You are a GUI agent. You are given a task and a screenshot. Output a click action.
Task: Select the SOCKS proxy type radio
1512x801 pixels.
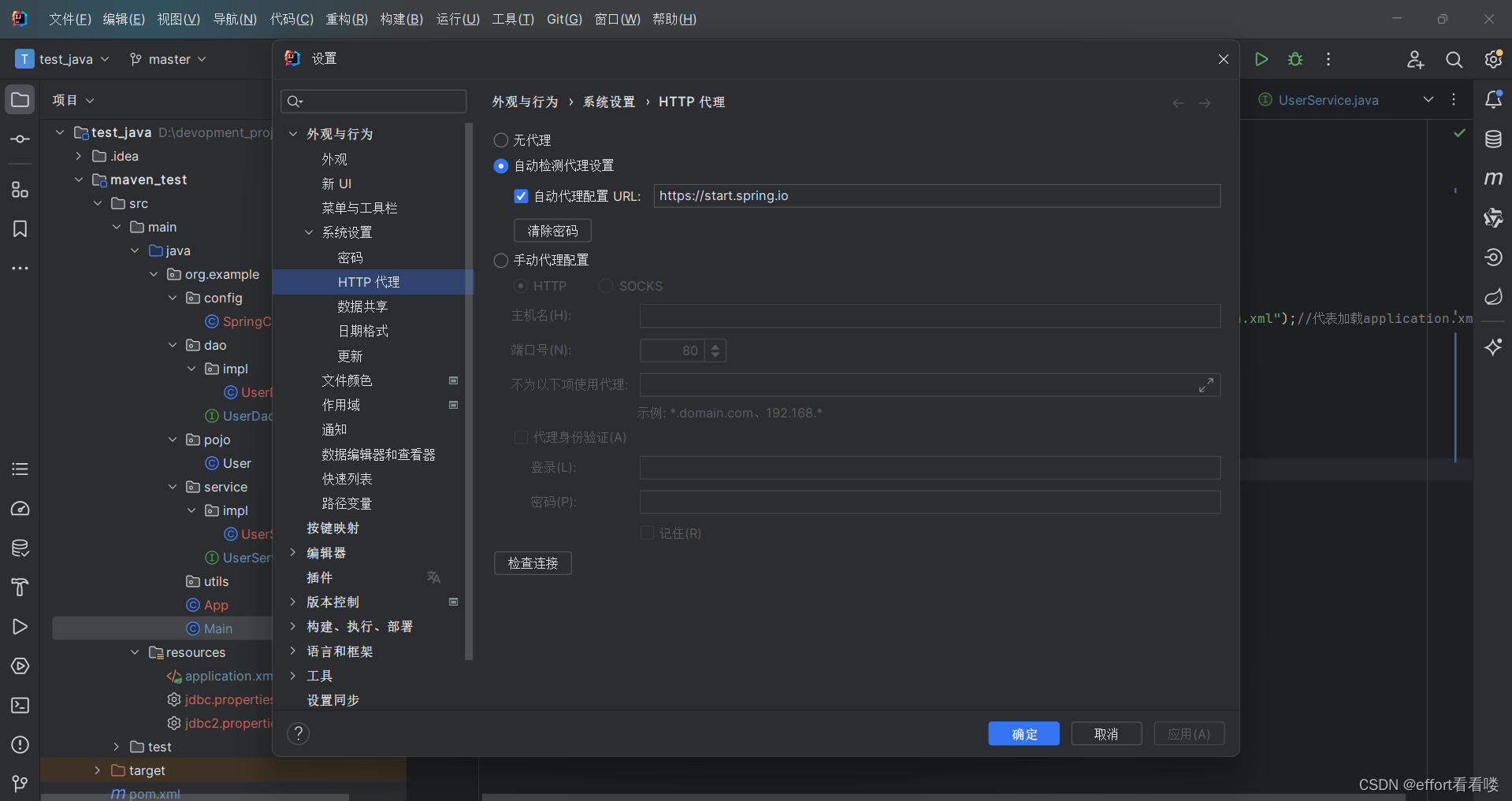[x=606, y=286]
